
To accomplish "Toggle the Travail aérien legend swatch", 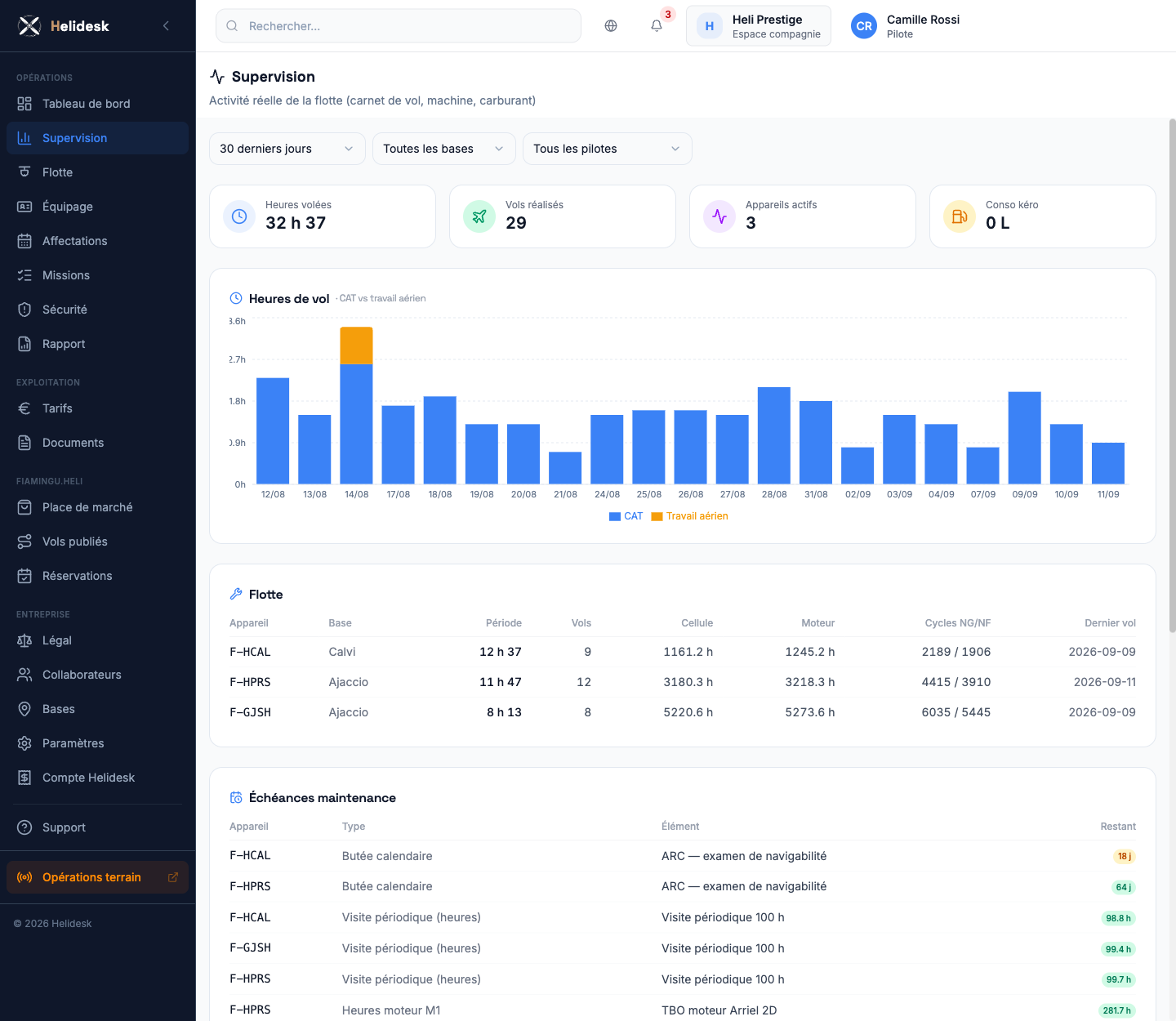I will (x=657, y=516).
